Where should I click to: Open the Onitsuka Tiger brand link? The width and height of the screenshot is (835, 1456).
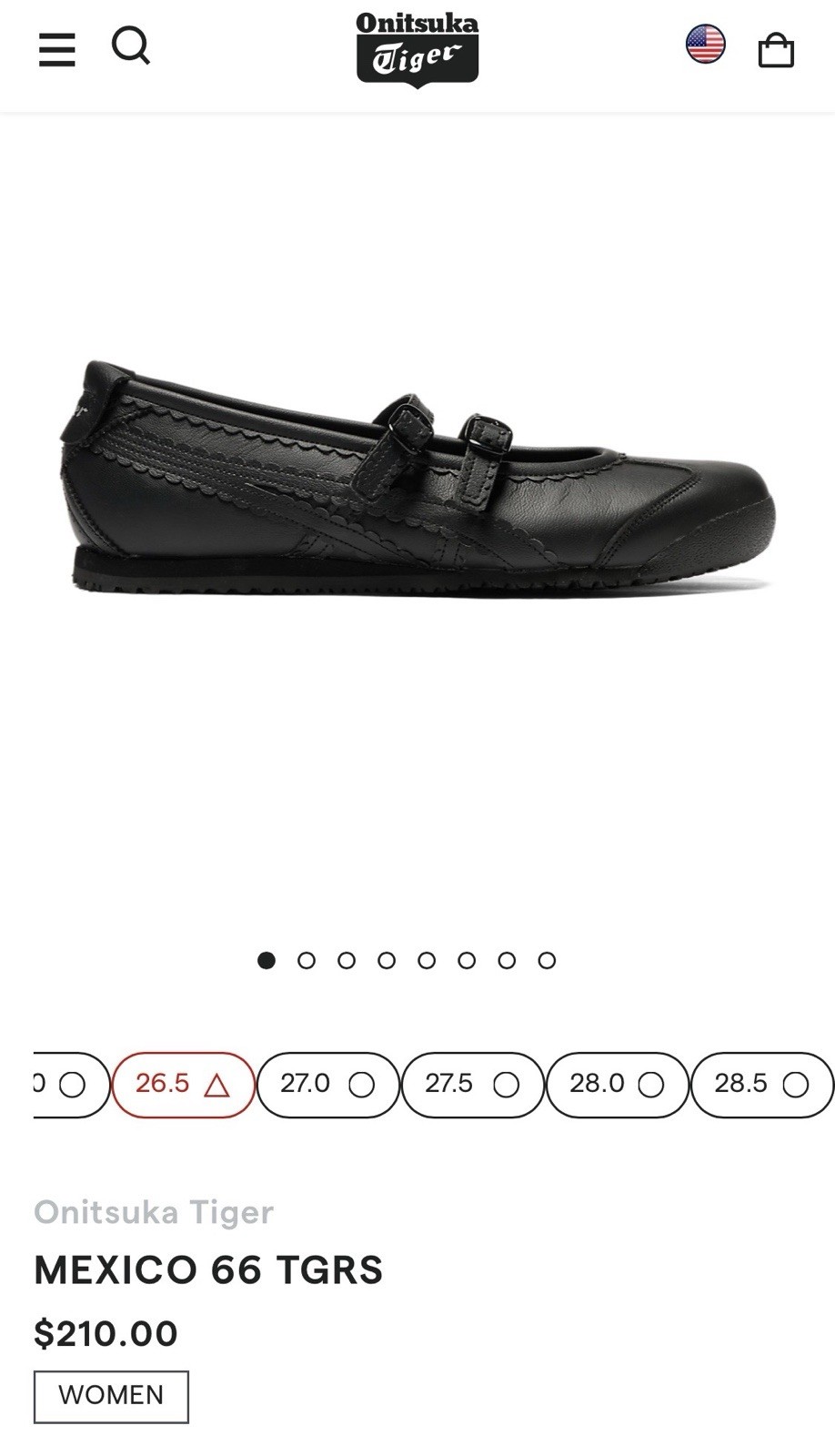tap(154, 1212)
